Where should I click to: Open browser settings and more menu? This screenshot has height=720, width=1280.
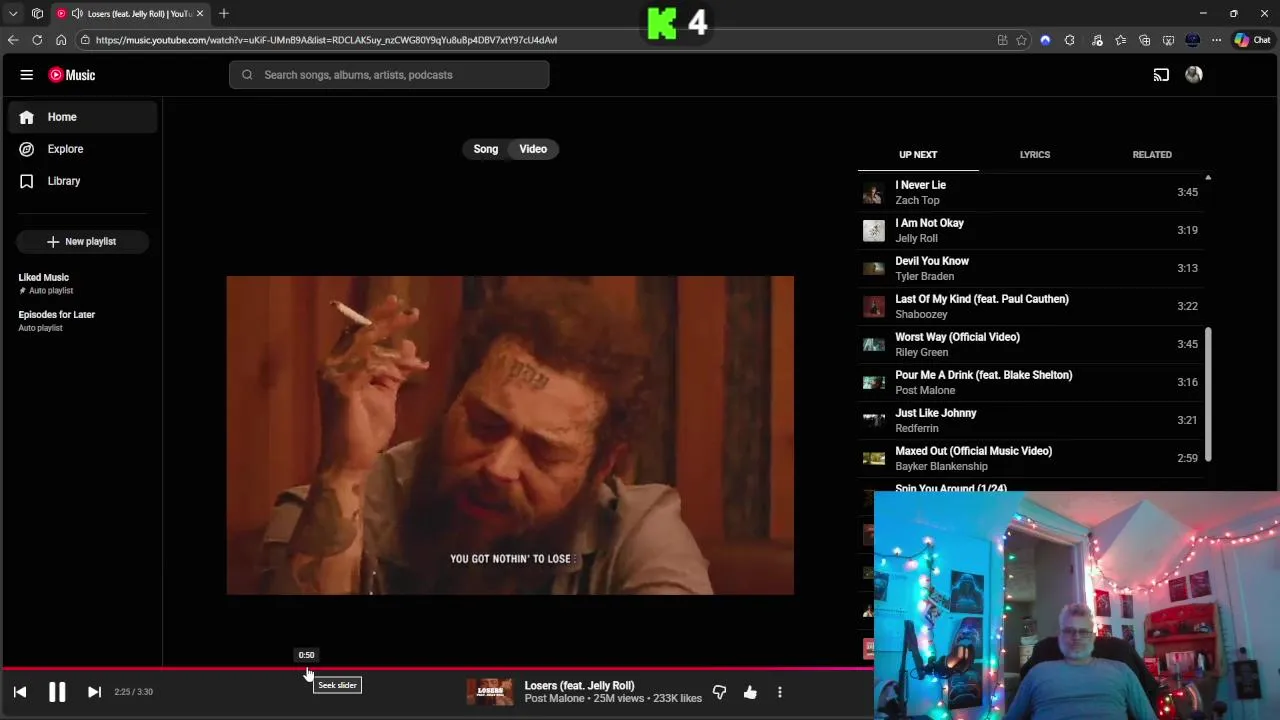click(x=1216, y=40)
